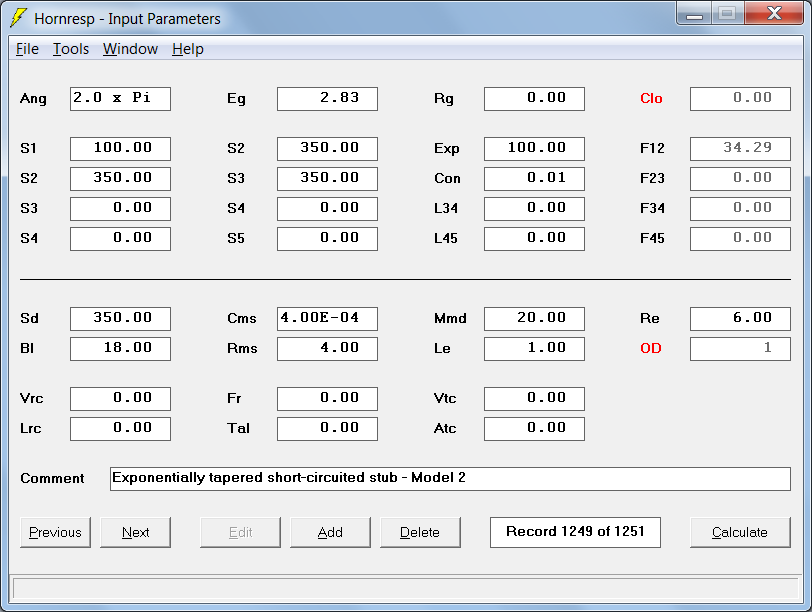Viewport: 812px width, 612px height.
Task: Click the Mmd field showing 20.00
Action: coord(534,319)
